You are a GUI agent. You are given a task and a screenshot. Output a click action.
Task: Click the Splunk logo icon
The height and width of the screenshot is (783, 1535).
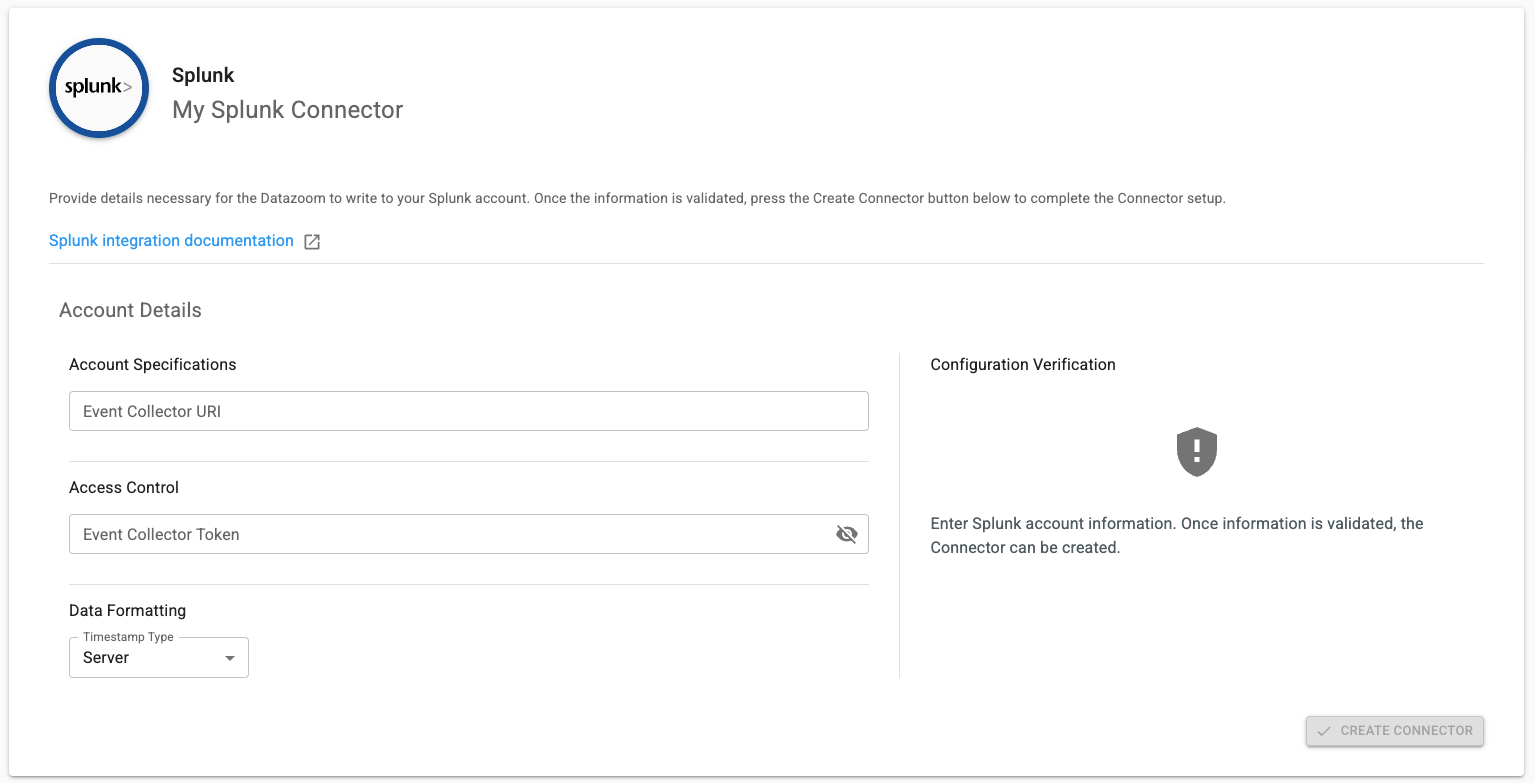pos(98,88)
